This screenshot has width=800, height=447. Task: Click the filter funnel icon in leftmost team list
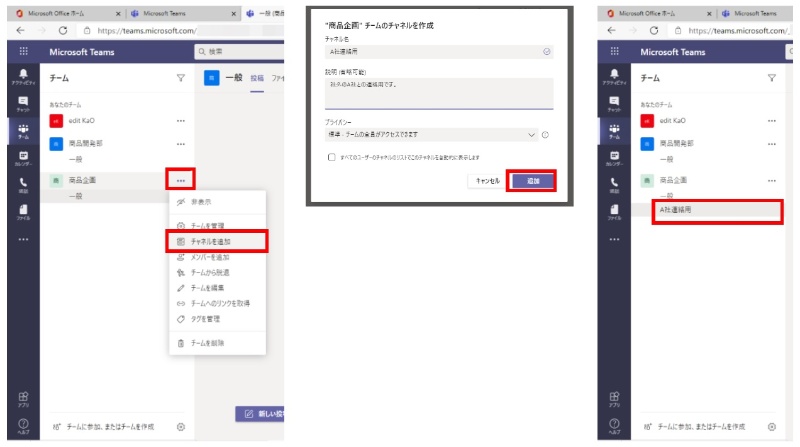pyautogui.click(x=181, y=77)
